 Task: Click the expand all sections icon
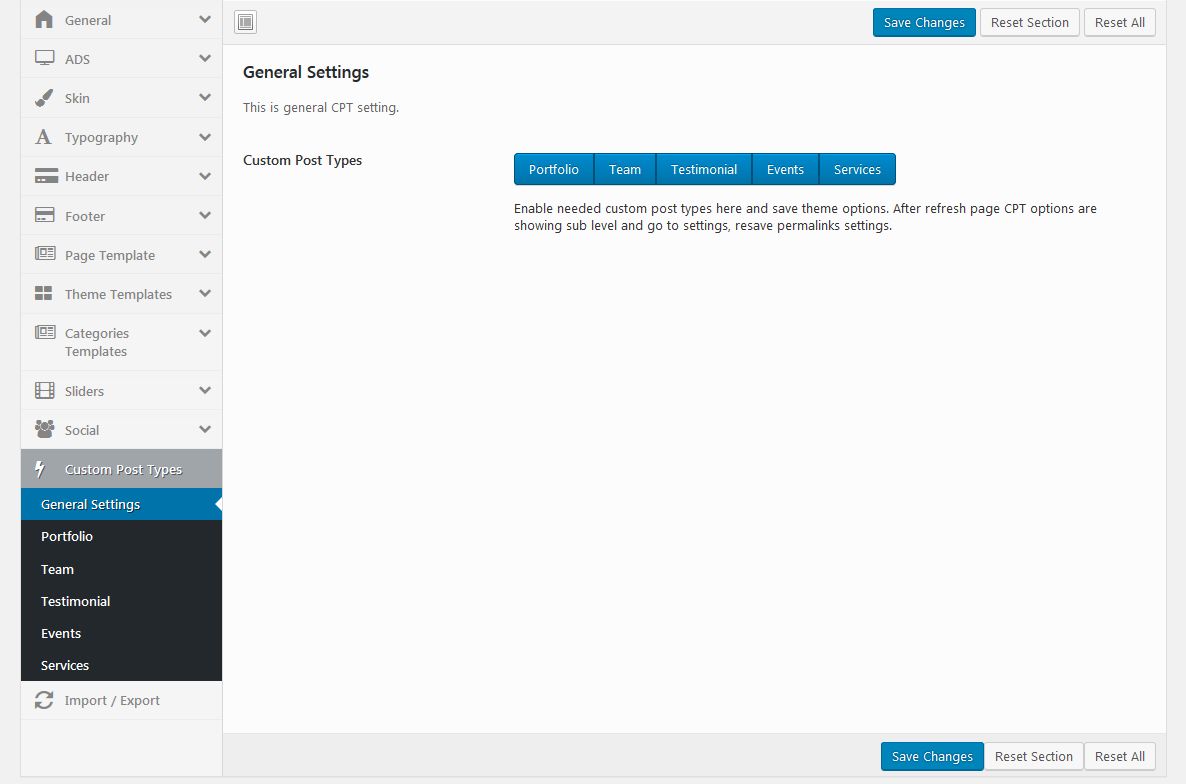246,22
